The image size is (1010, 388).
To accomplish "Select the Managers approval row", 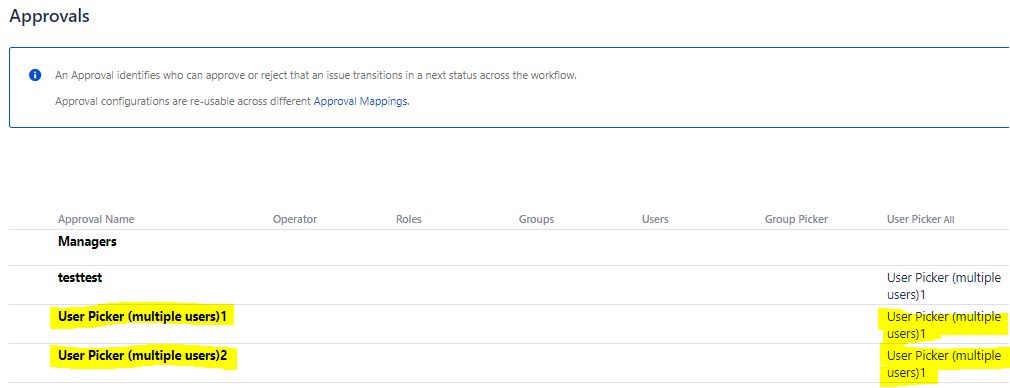I will point(509,247).
